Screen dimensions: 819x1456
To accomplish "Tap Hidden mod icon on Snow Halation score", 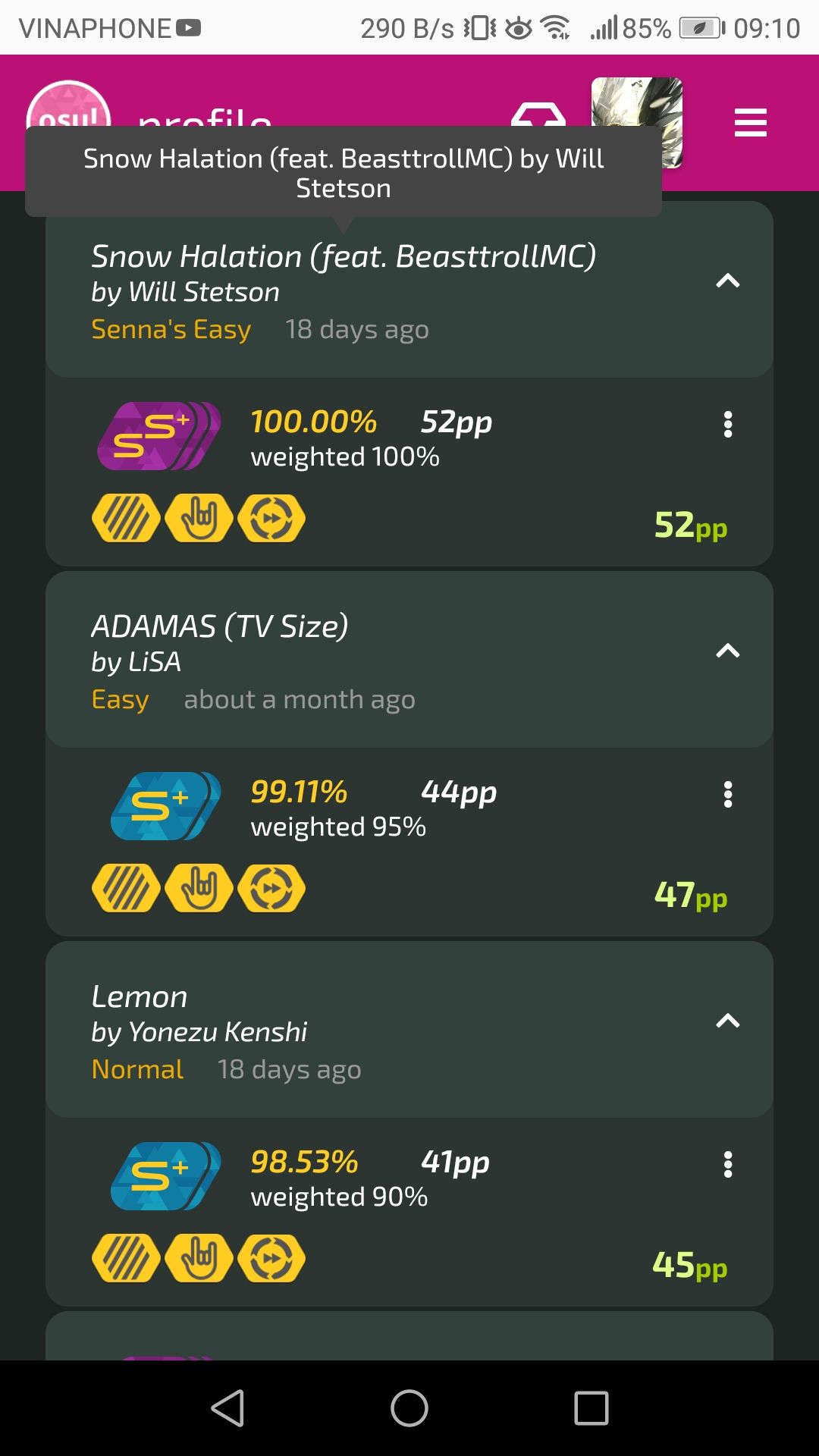I will [126, 519].
